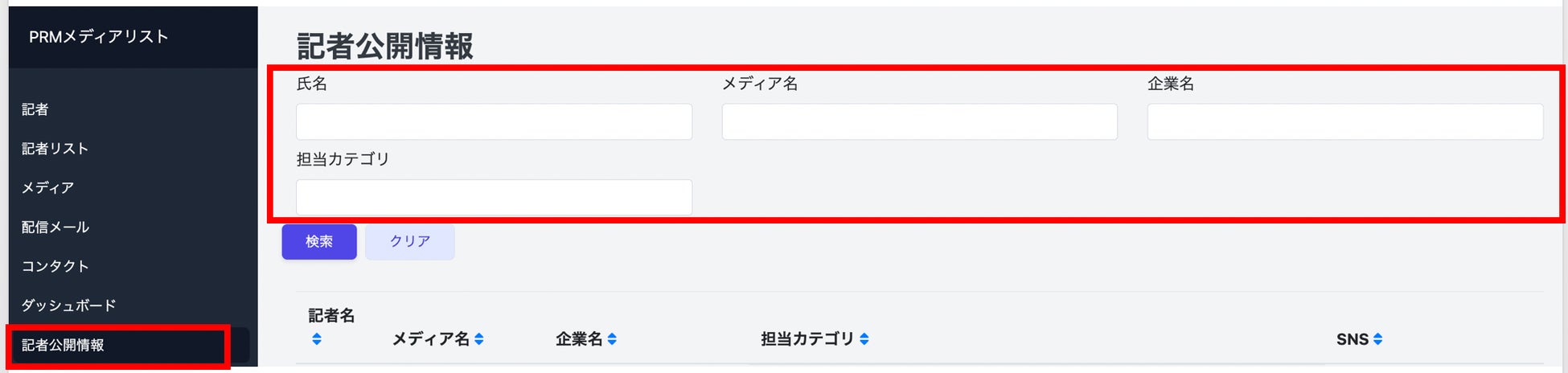Focus the 企業名 input field
This screenshot has width=1568, height=373.
pos(1344,122)
